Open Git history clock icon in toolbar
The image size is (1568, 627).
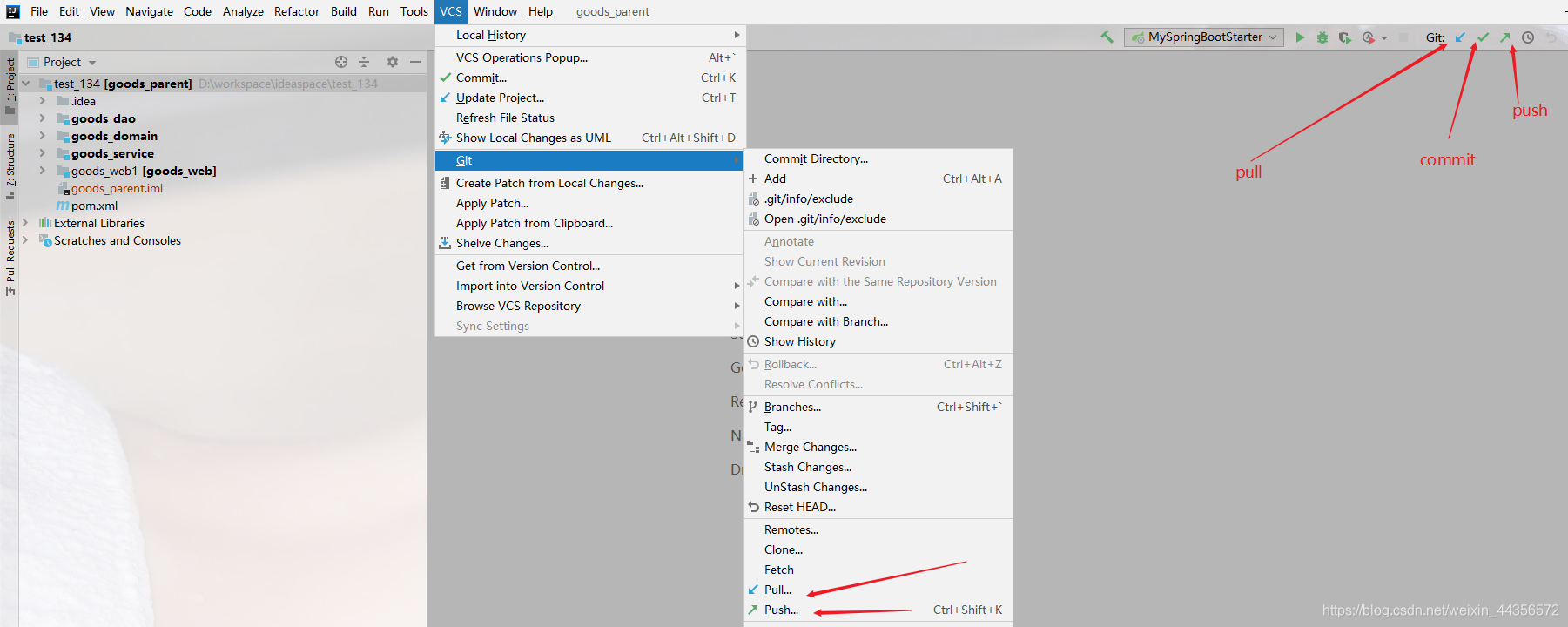1528,37
